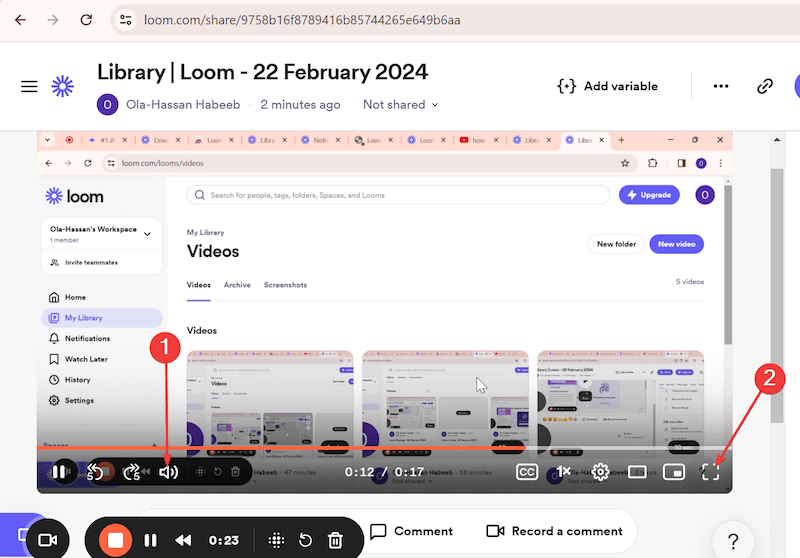The width and height of the screenshot is (800, 558).
Task: Open the purple O profile avatar beside the Upgrade button
Action: [705, 195]
